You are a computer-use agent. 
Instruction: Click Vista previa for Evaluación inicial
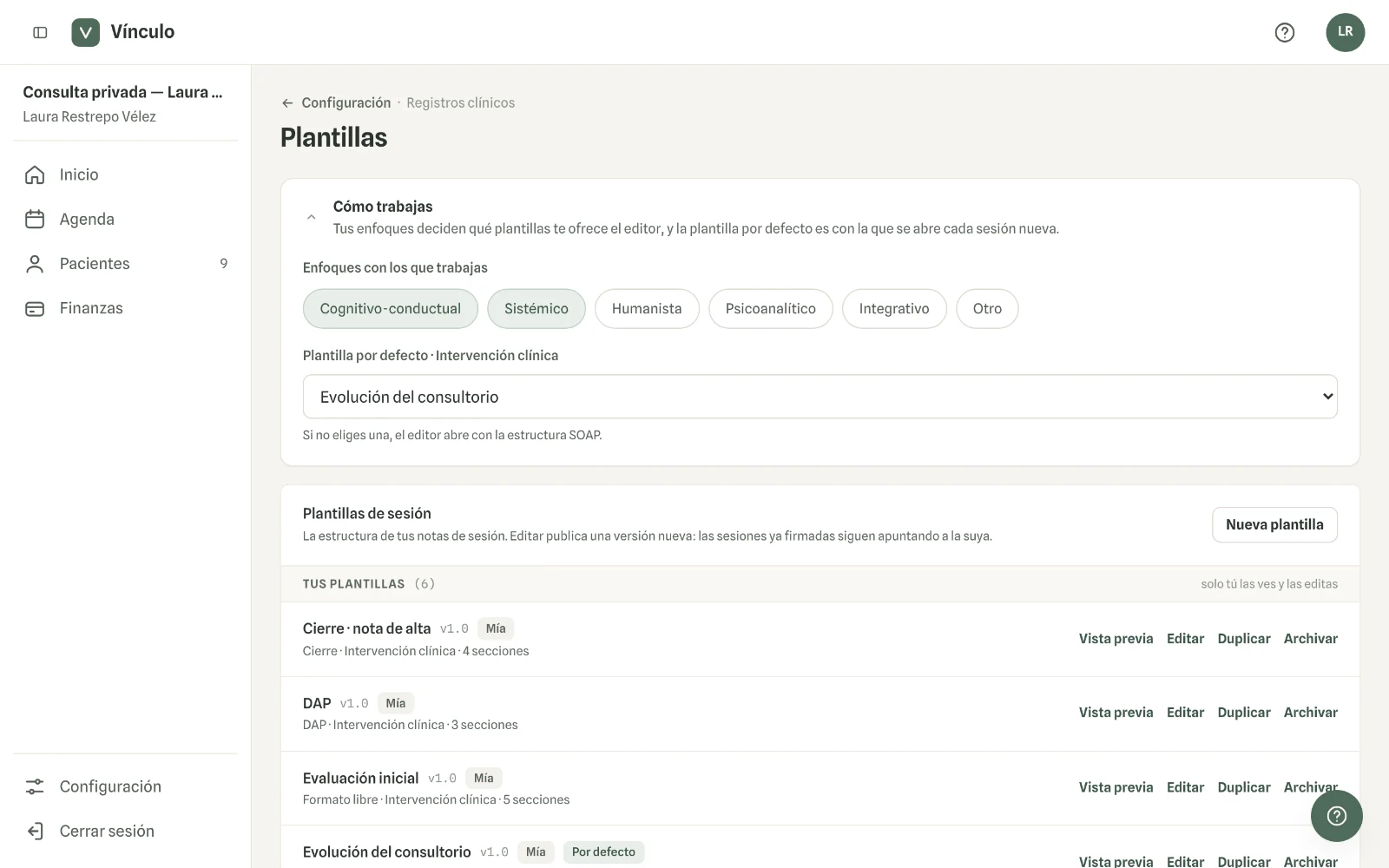[x=1116, y=787]
